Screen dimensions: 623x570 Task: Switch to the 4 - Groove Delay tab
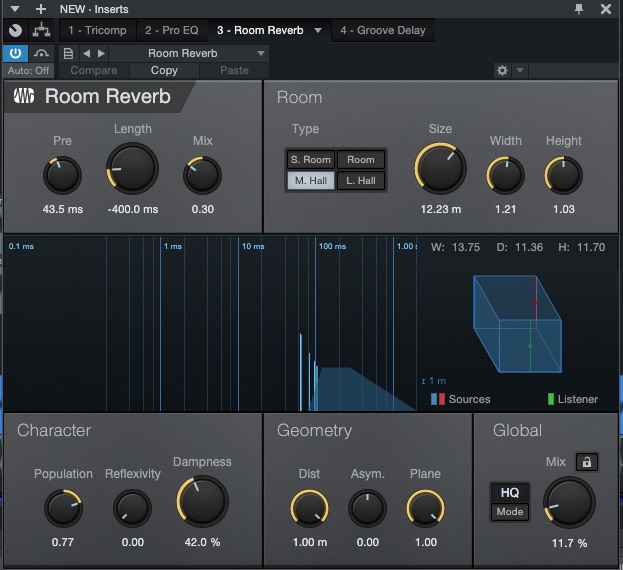(x=383, y=30)
